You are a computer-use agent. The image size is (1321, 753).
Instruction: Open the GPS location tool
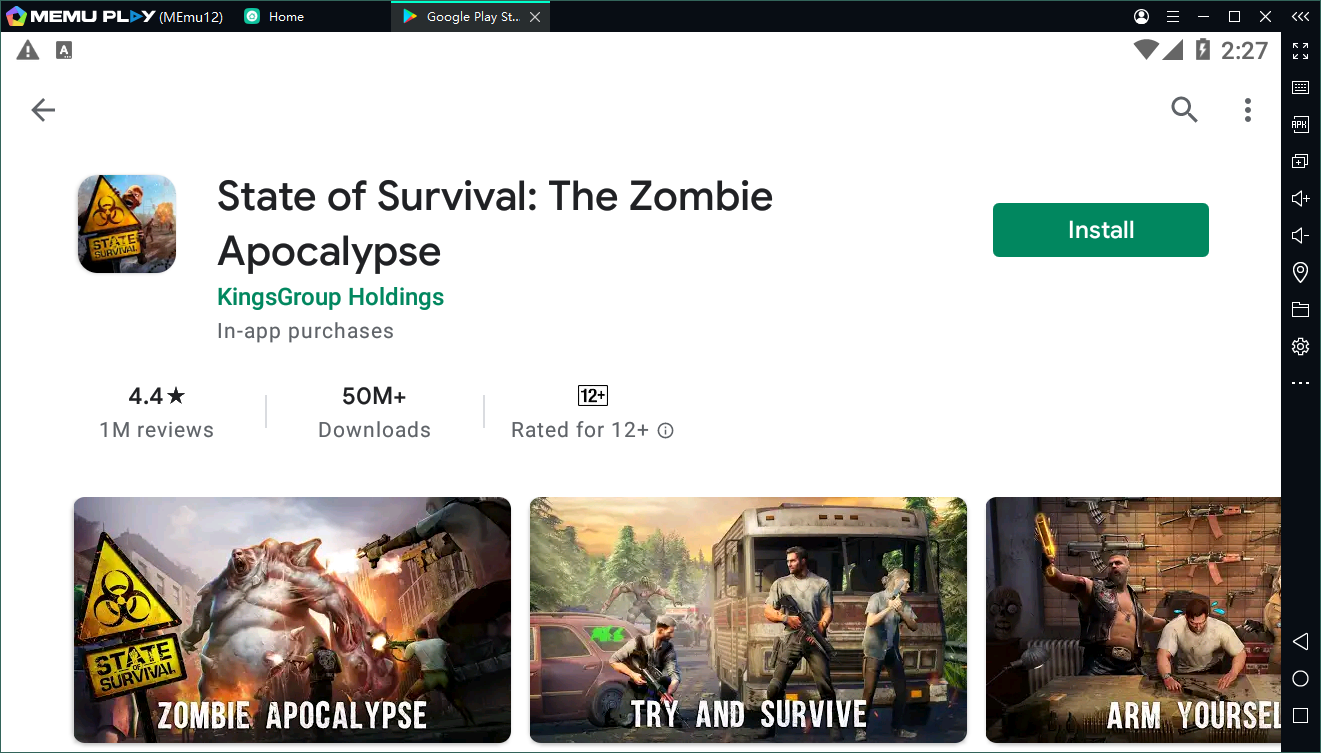(1300, 272)
